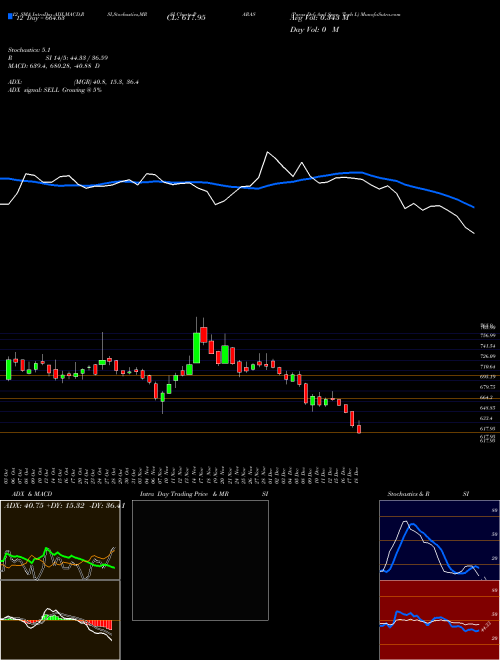Open the MACD histogram mini chart

tap(60, 620)
